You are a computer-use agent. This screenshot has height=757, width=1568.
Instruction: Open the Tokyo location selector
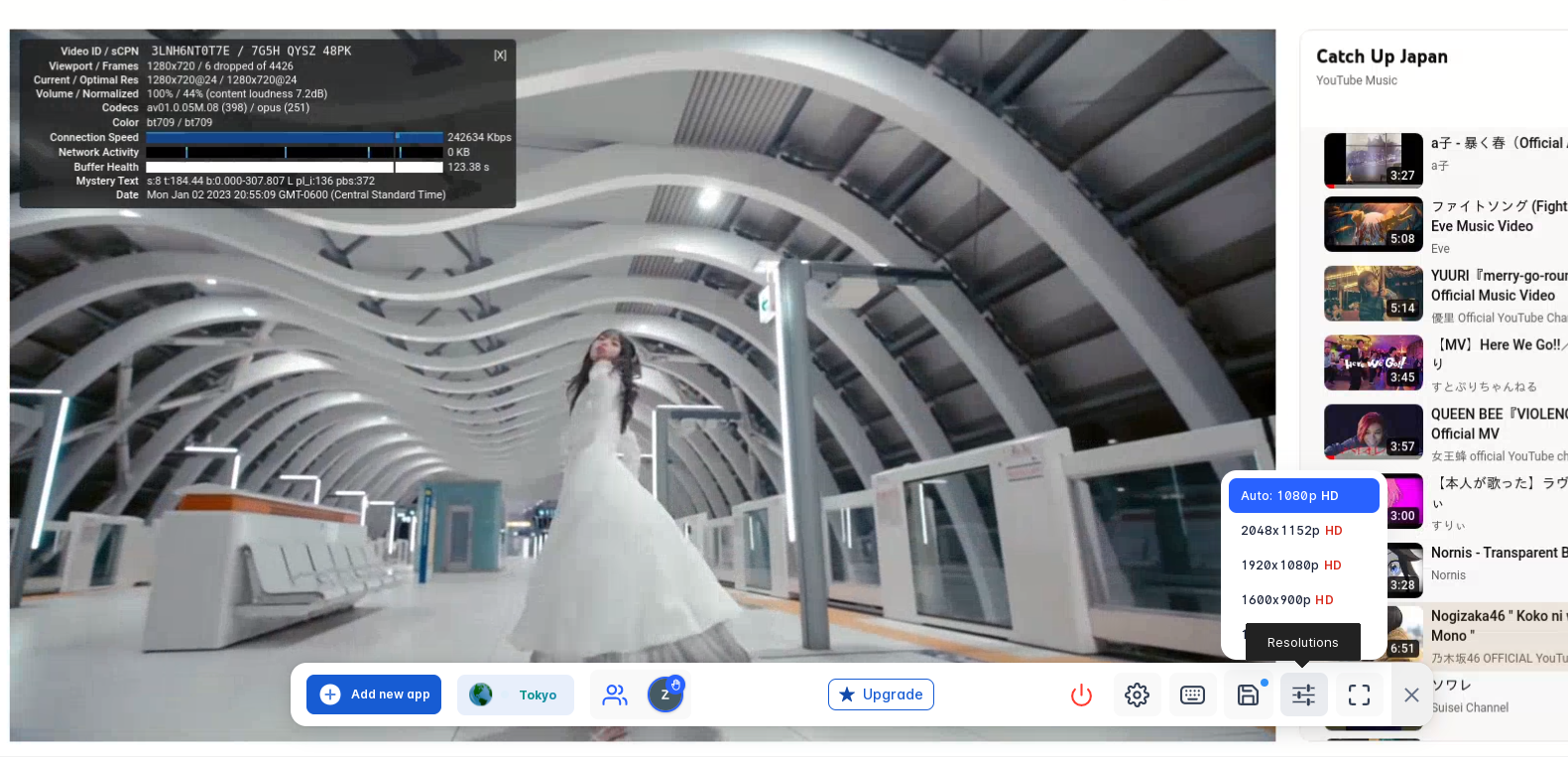tap(516, 694)
